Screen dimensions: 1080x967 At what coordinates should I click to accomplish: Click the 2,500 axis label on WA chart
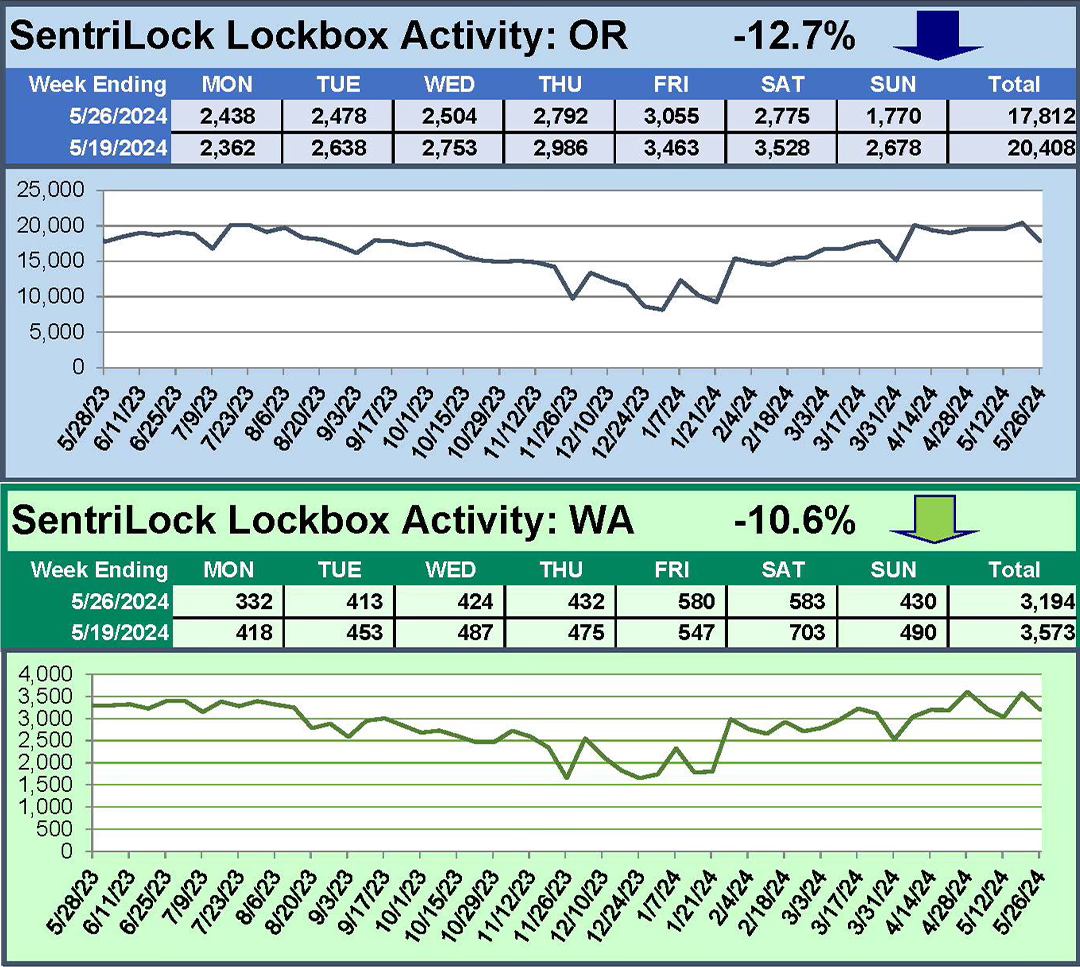point(45,740)
